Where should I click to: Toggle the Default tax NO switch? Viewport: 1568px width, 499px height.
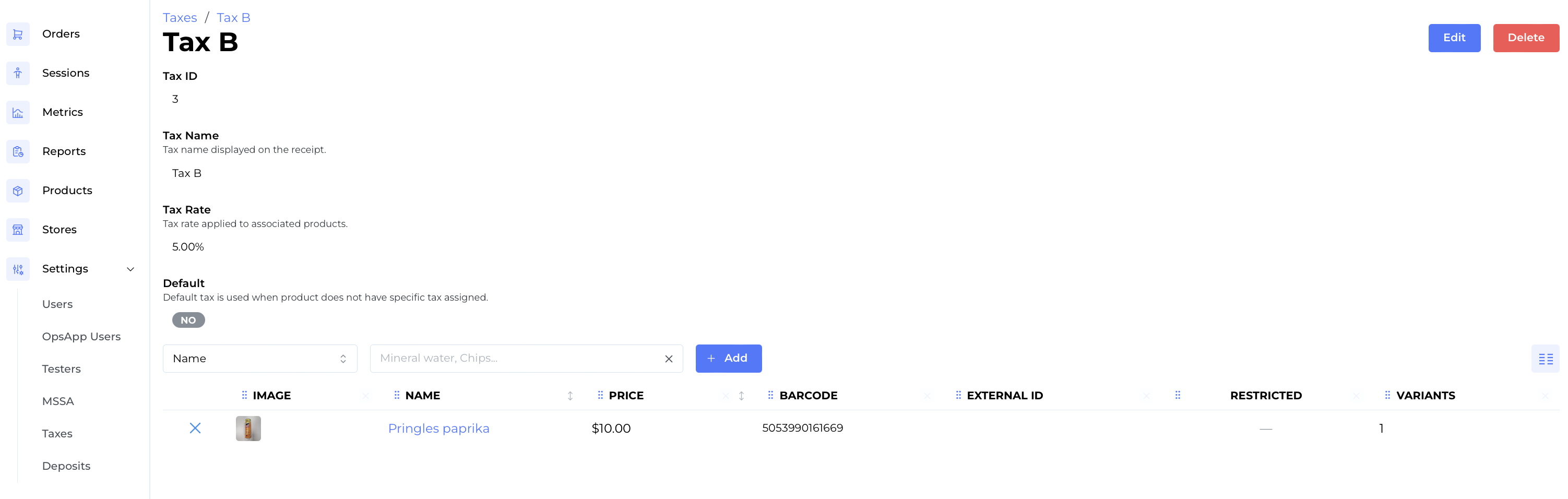pyautogui.click(x=188, y=319)
